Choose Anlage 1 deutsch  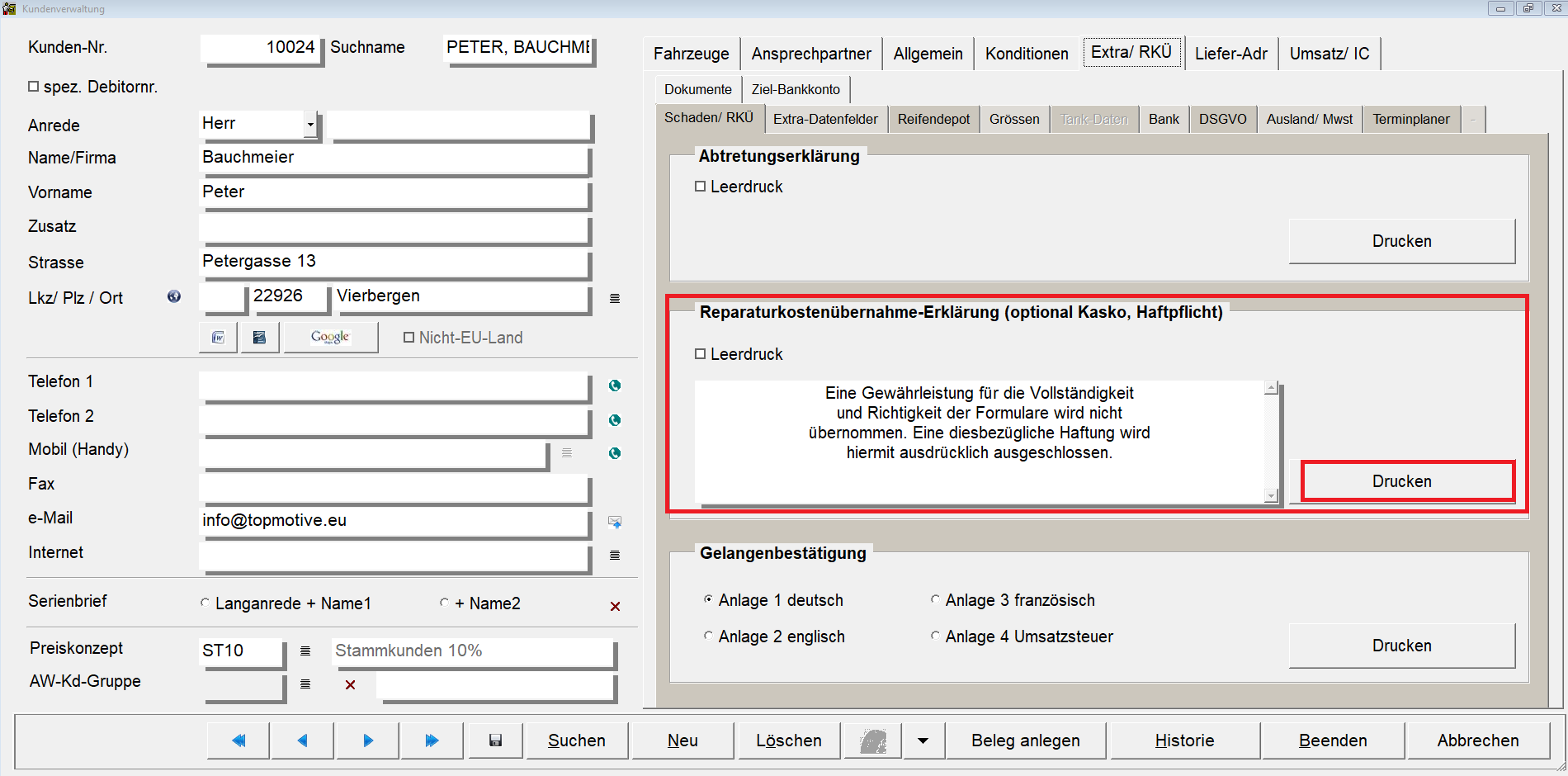coord(708,599)
